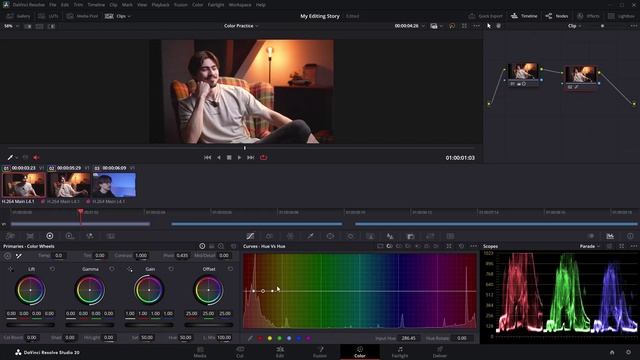Jump to last frame
This screenshot has width=640, height=360.
[251, 158]
